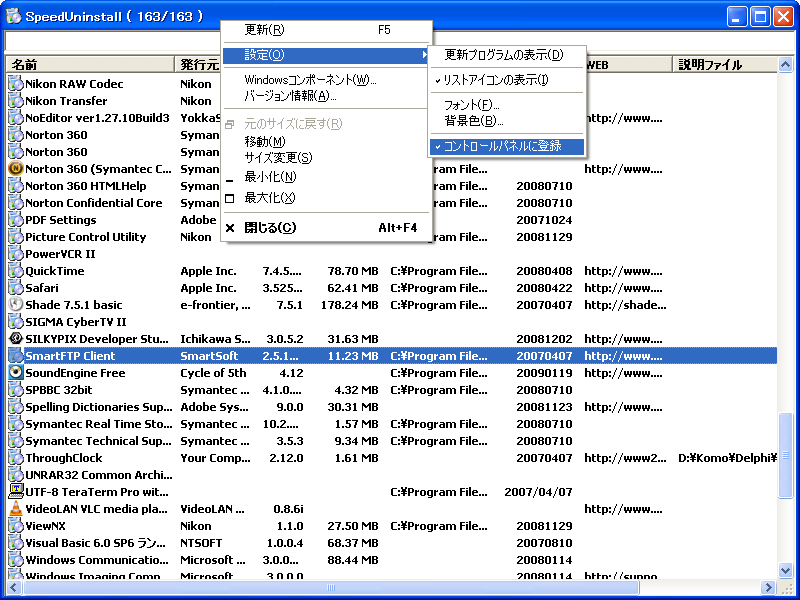Choose 最小化(N) from the system menu

tap(327, 177)
